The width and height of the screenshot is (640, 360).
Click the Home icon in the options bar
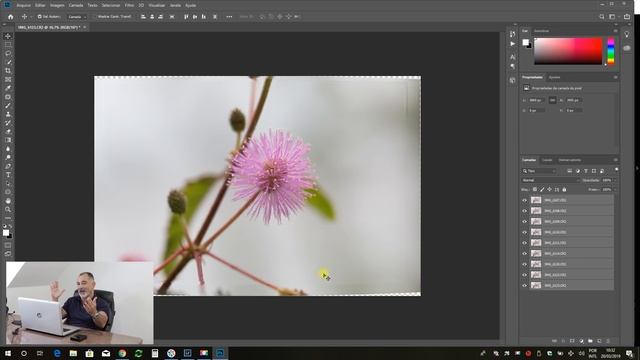[11, 17]
